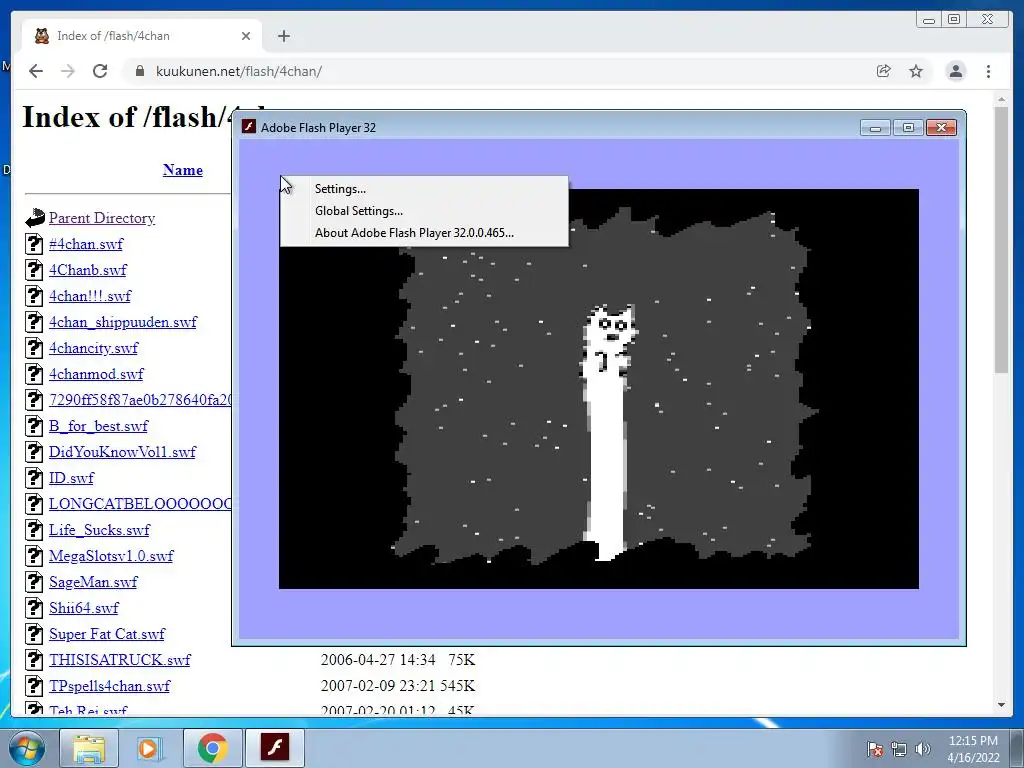Image resolution: width=1024 pixels, height=768 pixels.
Task: Click the Flash Player title bar icon
Action: point(248,127)
